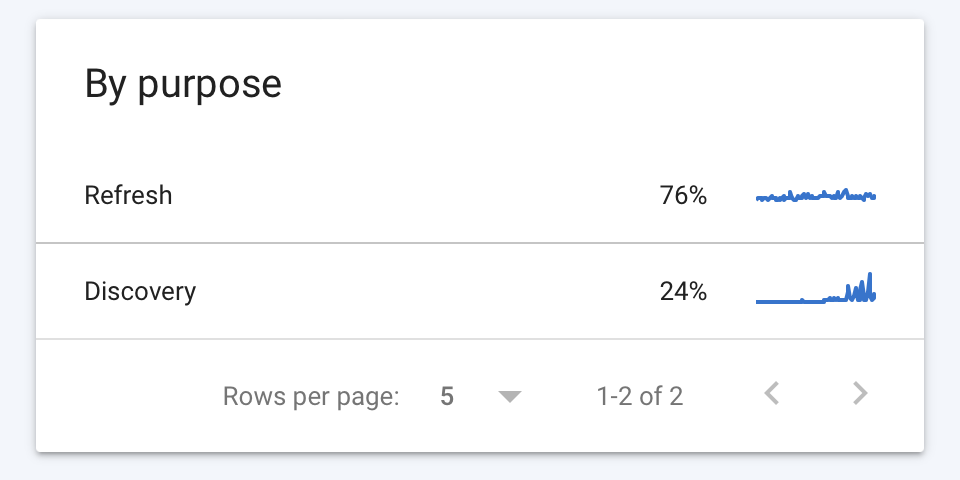Select the Discovery trend sparkline

click(816, 288)
